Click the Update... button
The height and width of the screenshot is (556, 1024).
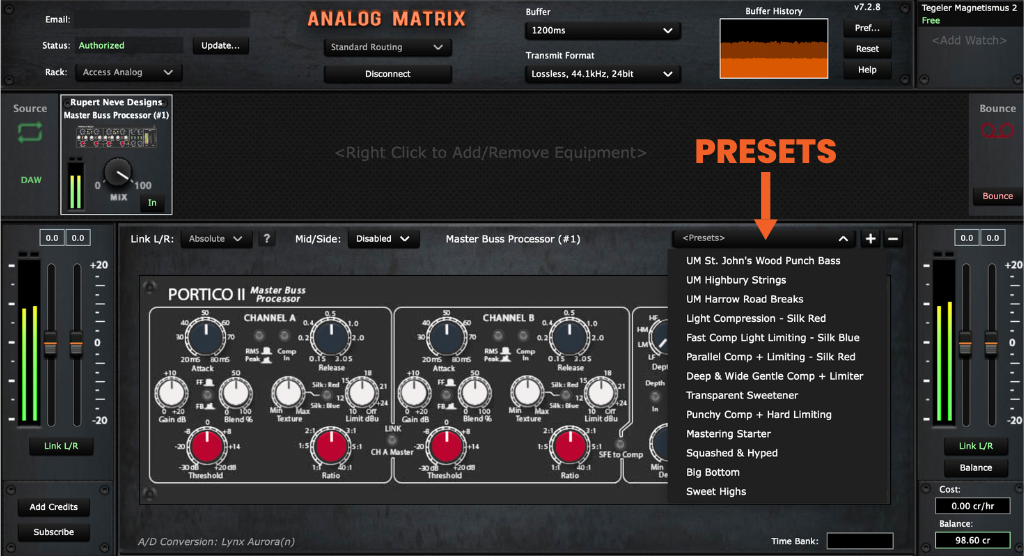(x=220, y=46)
